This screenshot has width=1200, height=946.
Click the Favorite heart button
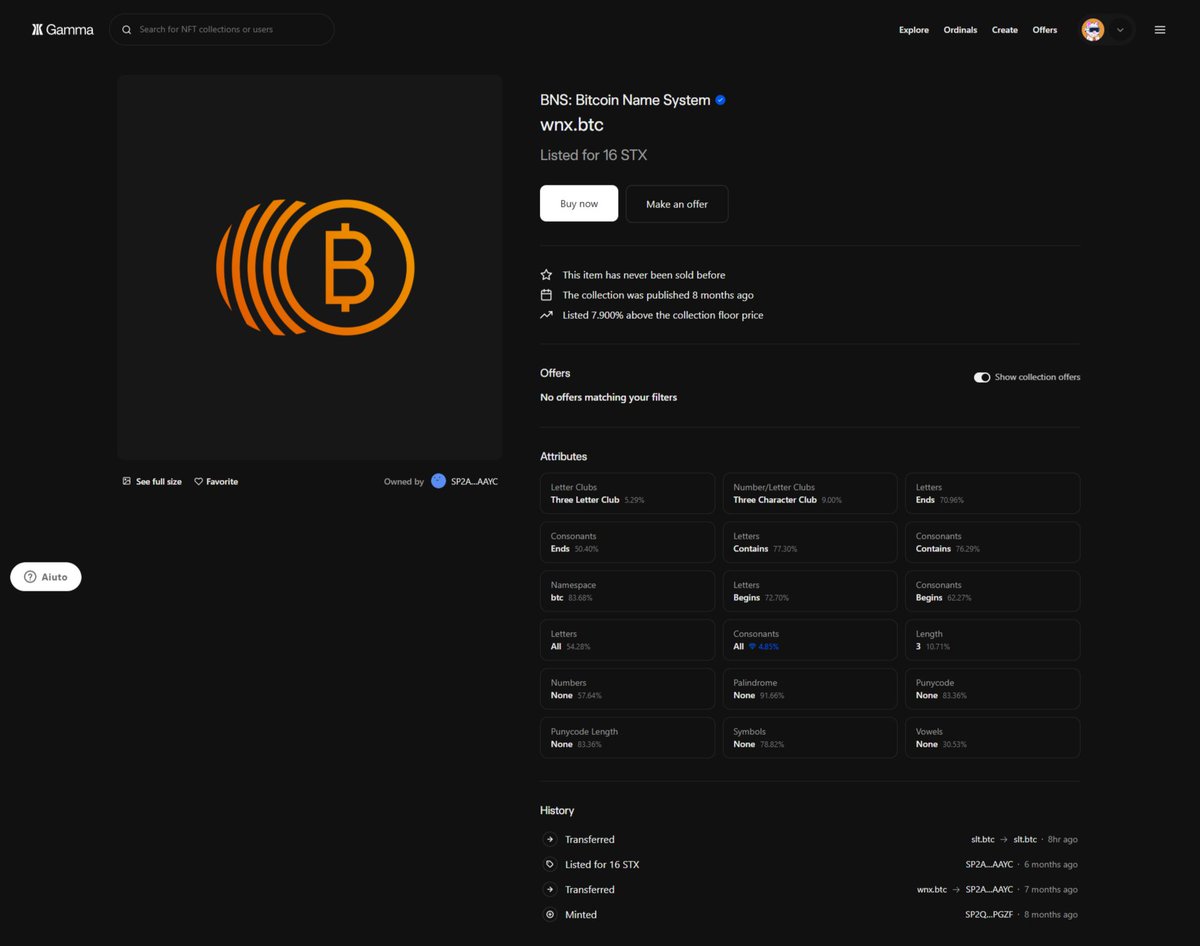click(216, 482)
